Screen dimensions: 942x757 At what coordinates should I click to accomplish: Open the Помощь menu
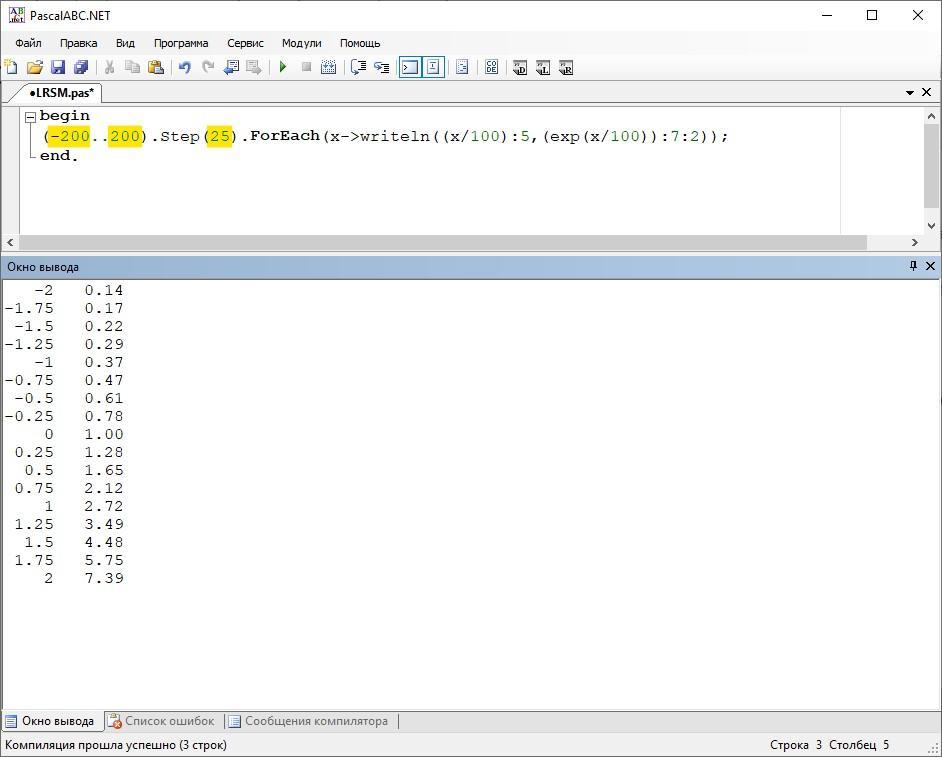(360, 43)
